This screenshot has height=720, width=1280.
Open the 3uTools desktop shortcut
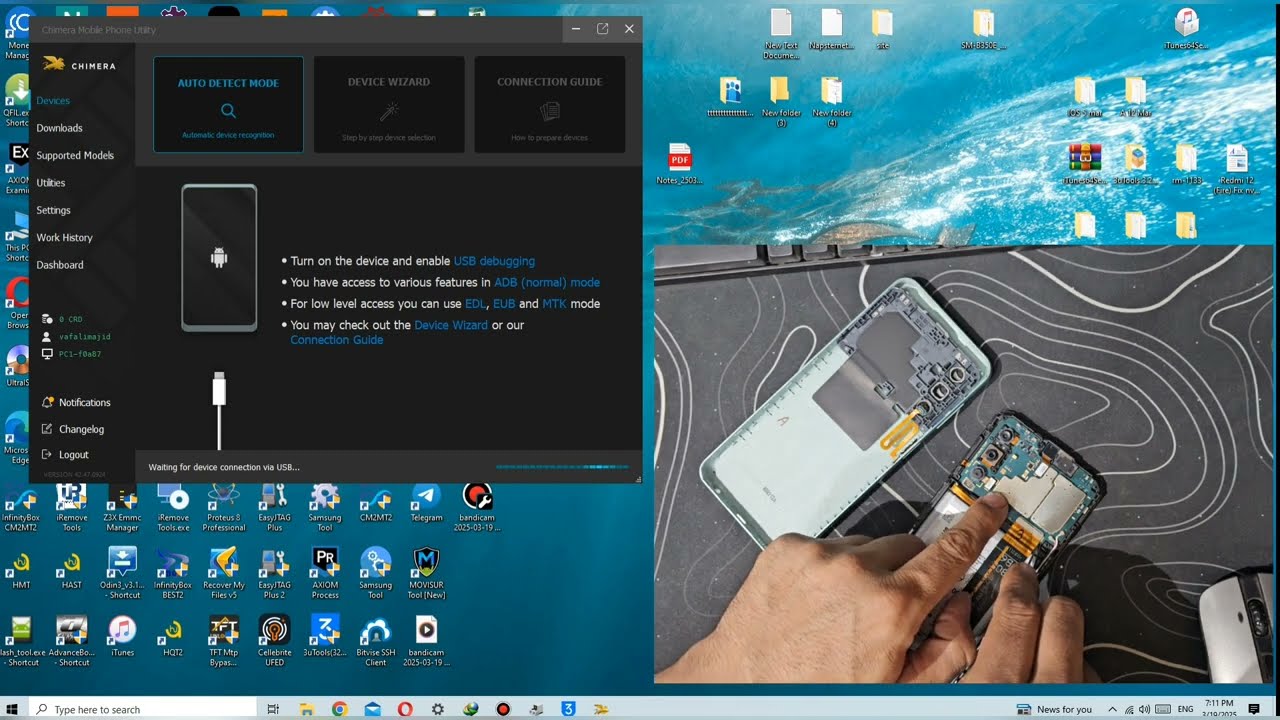pyautogui.click(x=325, y=636)
